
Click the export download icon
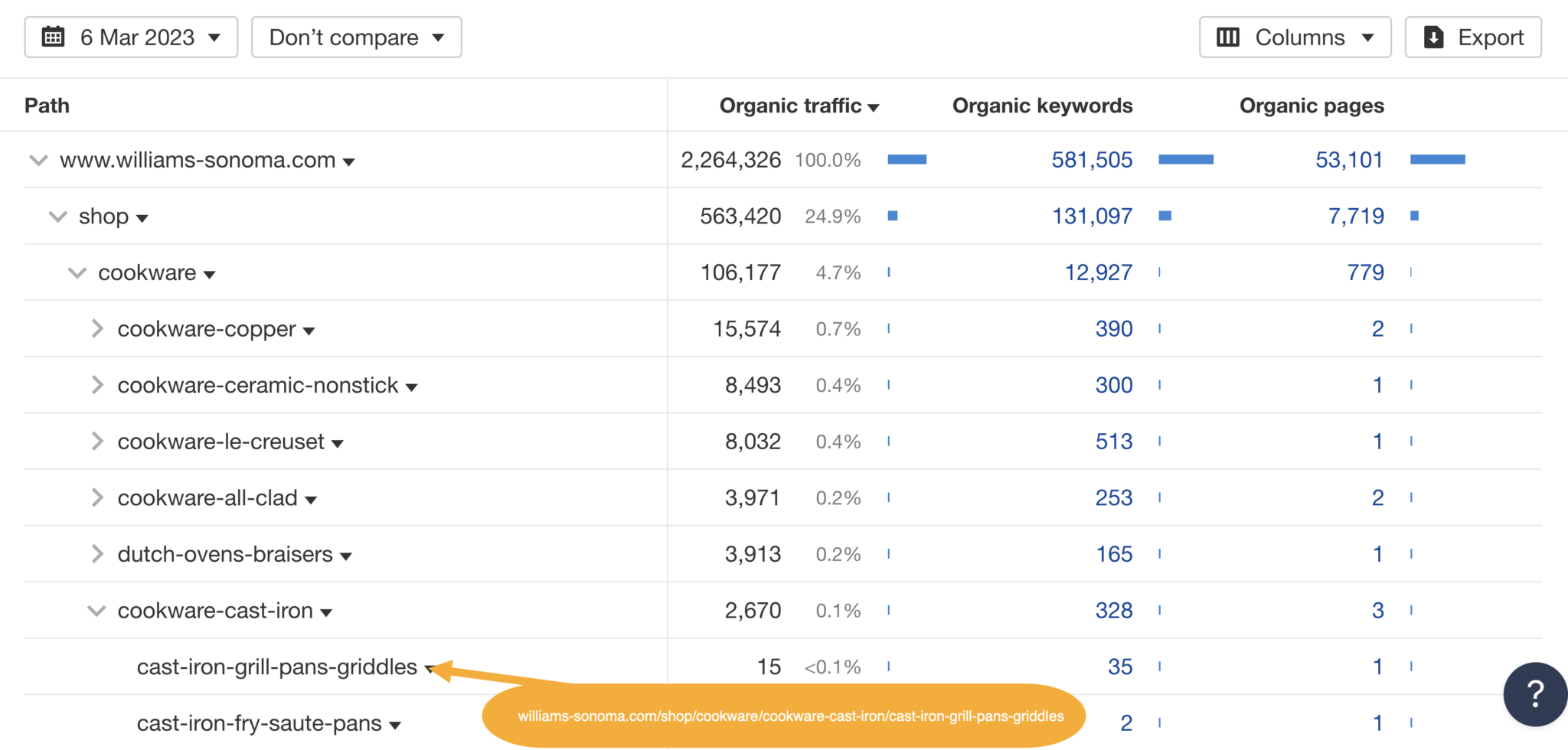pos(1433,36)
